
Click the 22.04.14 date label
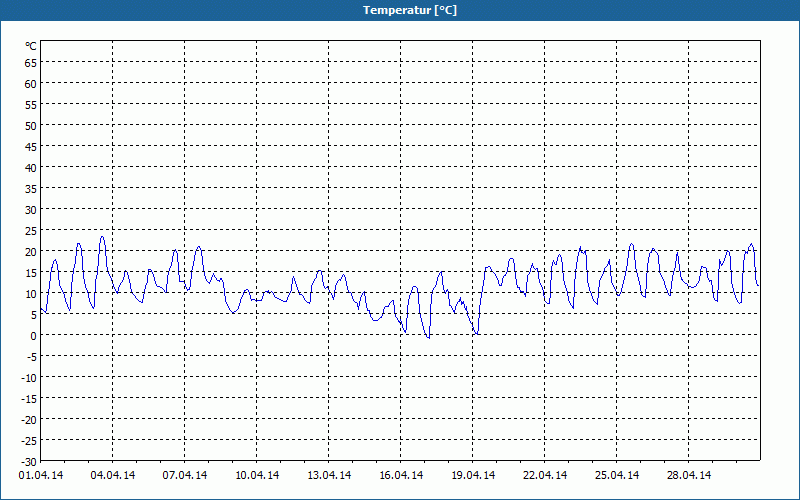[544, 475]
